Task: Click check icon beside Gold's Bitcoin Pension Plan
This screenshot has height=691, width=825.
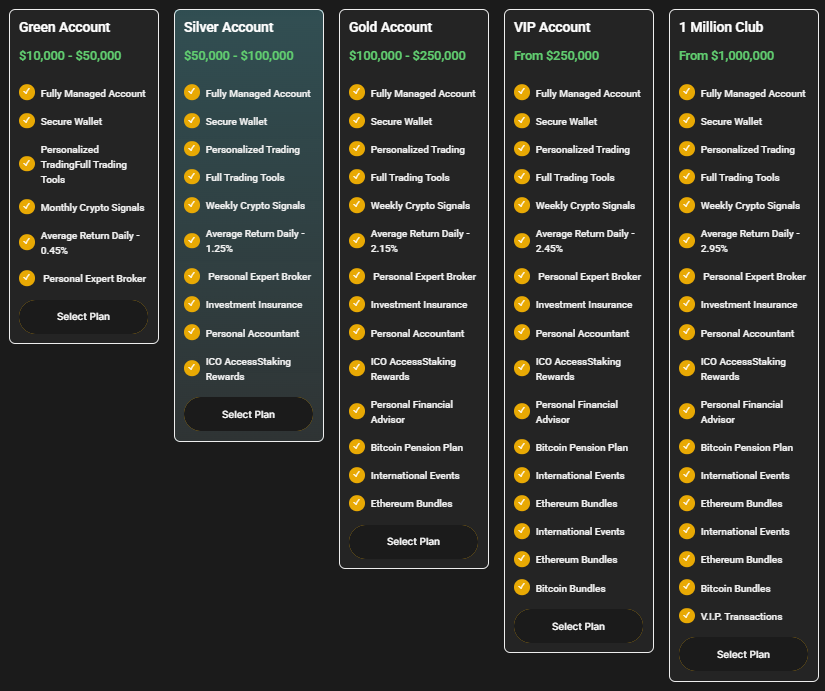Action: [x=357, y=447]
